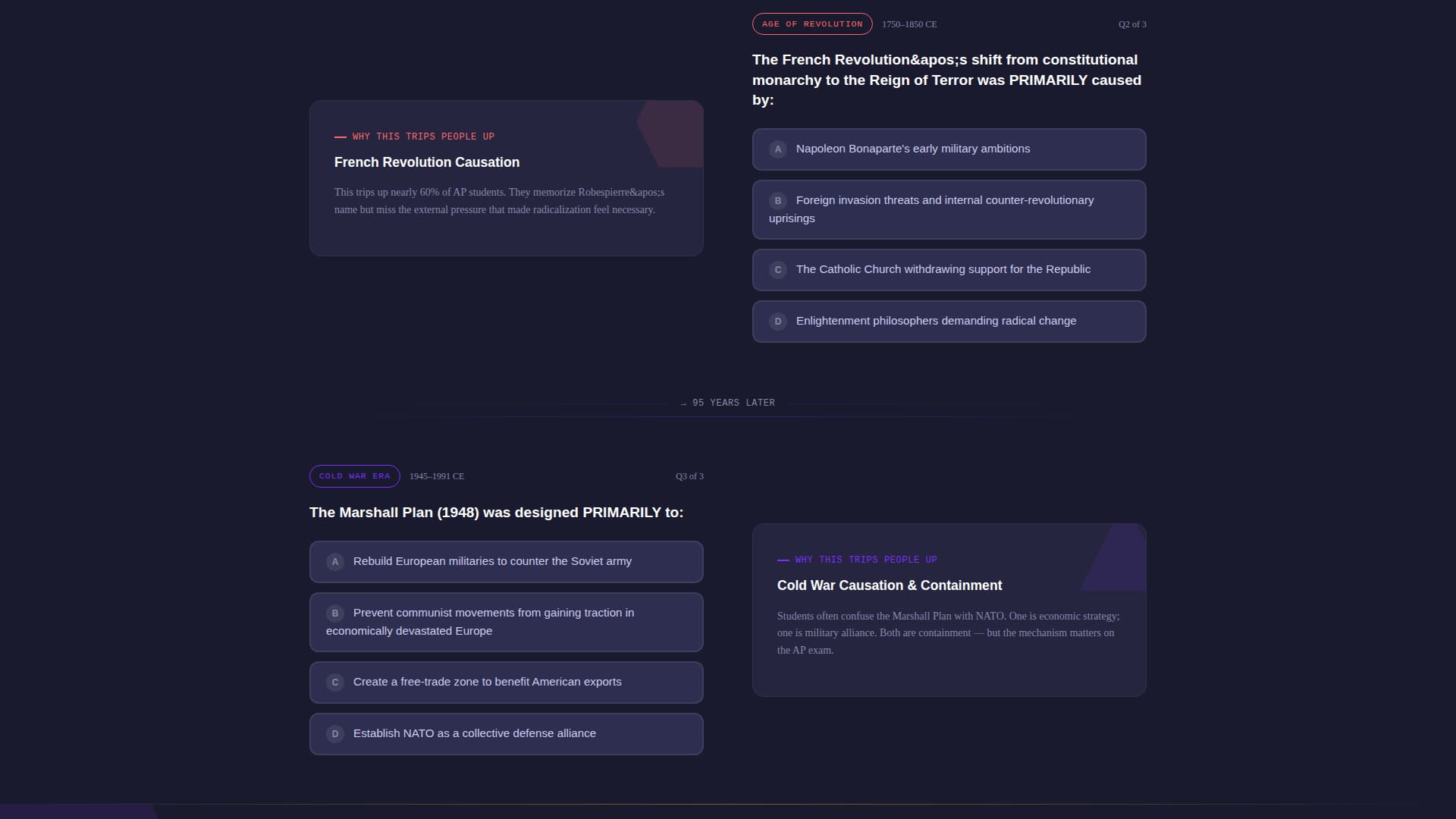Click the 'nearly 60% of AP students' explanation
Image resolution: width=1456 pixels, height=819 pixels.
tap(499, 201)
